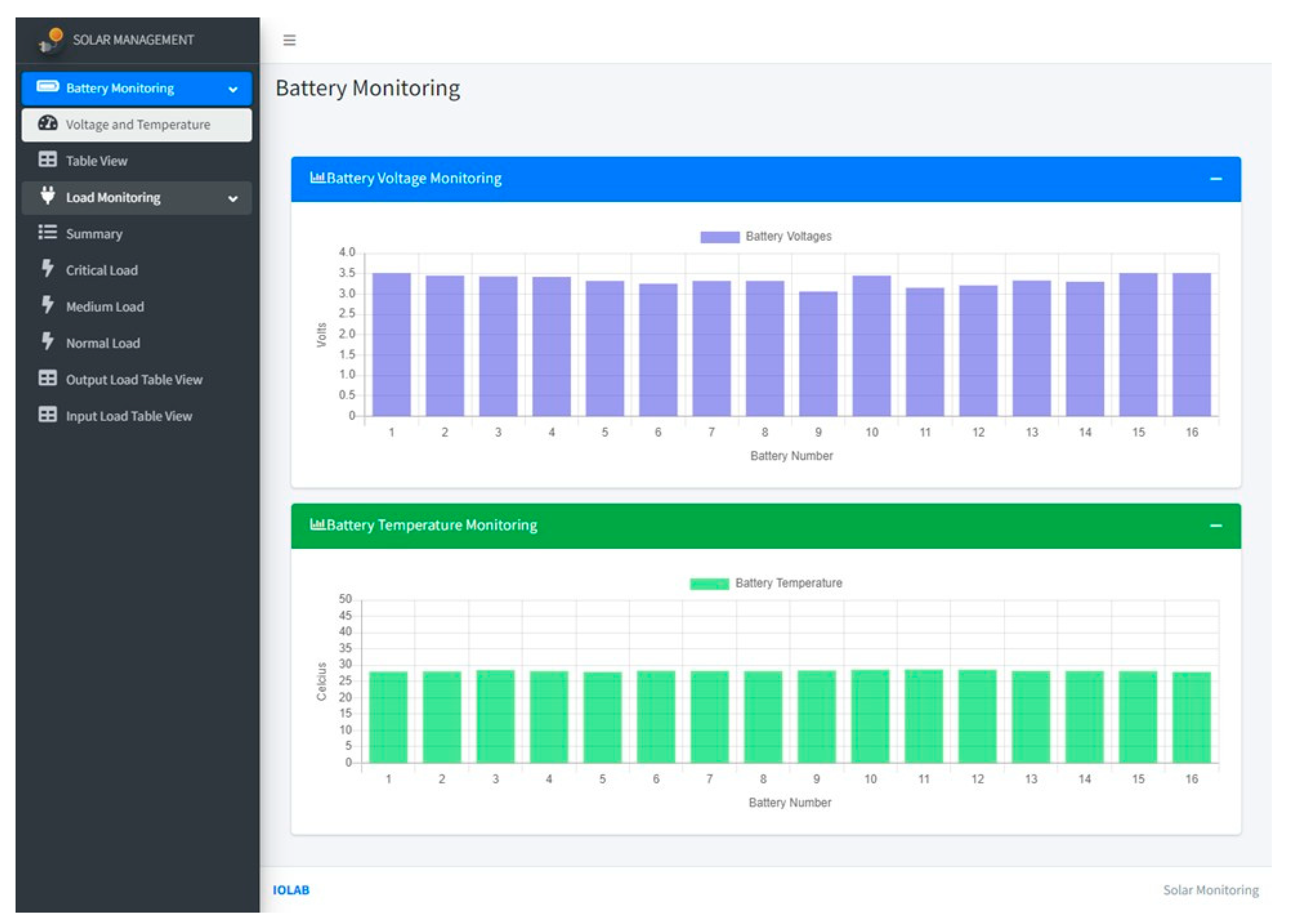Viewport: 1290px width, 924px height.
Task: Click the Volts axis label
Action: 321,335
